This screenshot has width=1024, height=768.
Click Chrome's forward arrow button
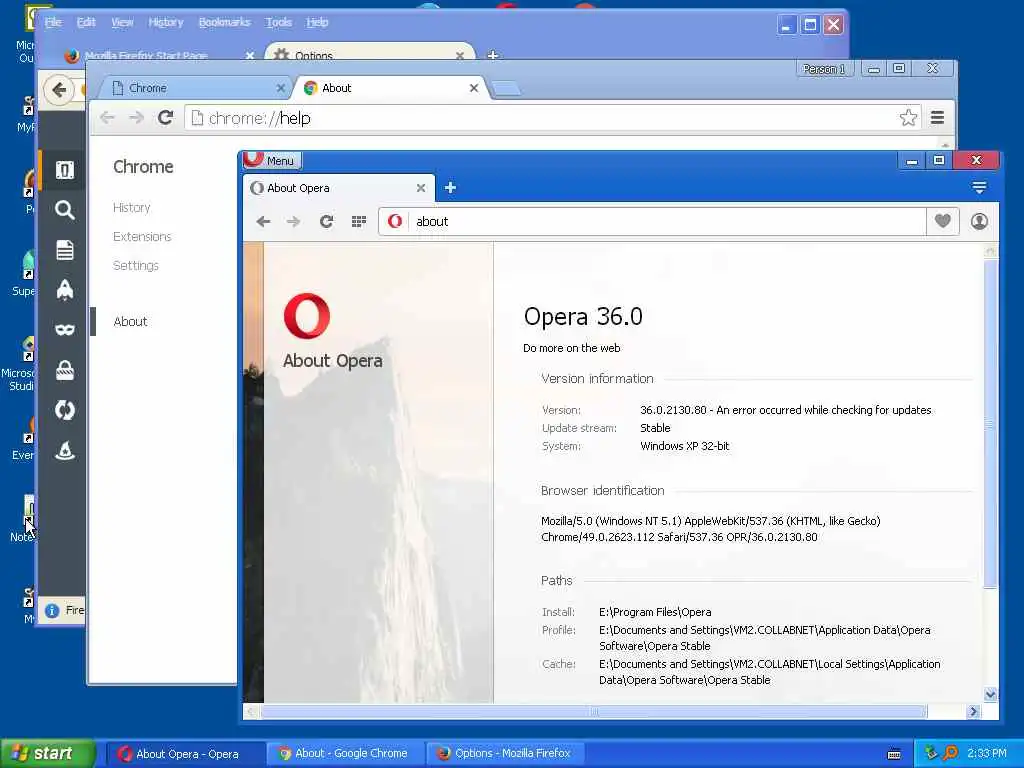(136, 118)
